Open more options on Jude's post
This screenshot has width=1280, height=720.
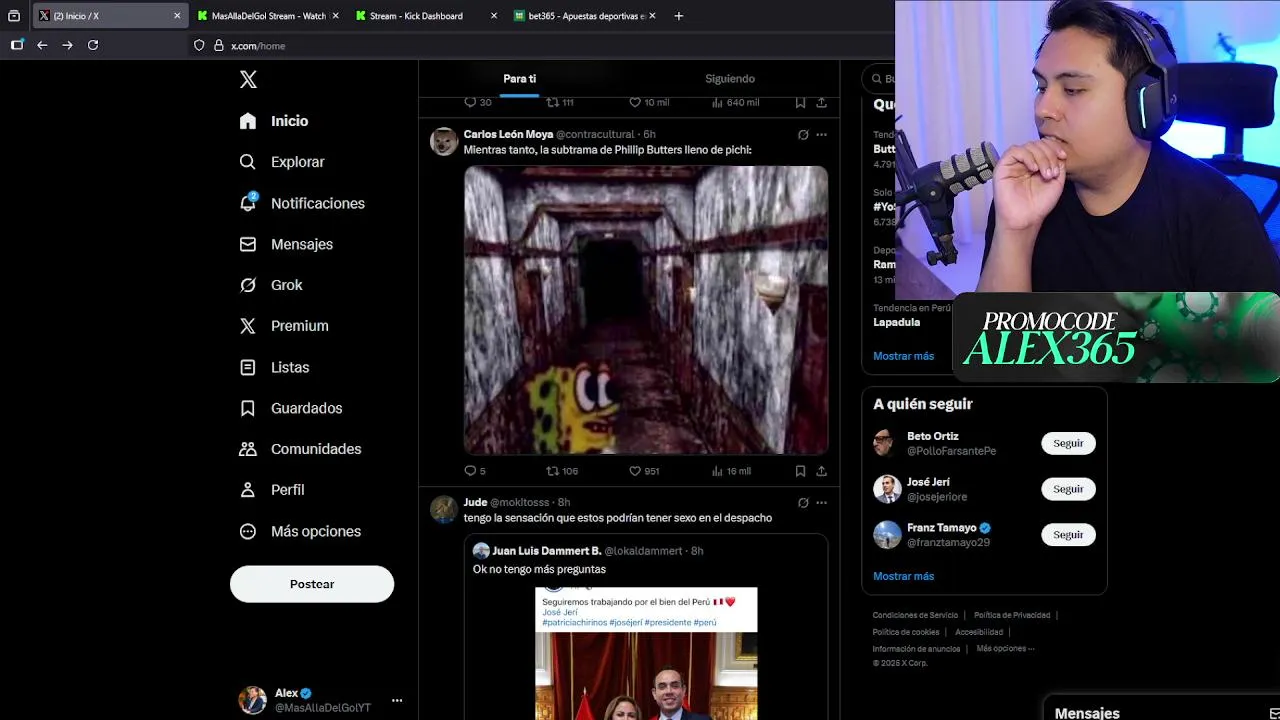[821, 503]
